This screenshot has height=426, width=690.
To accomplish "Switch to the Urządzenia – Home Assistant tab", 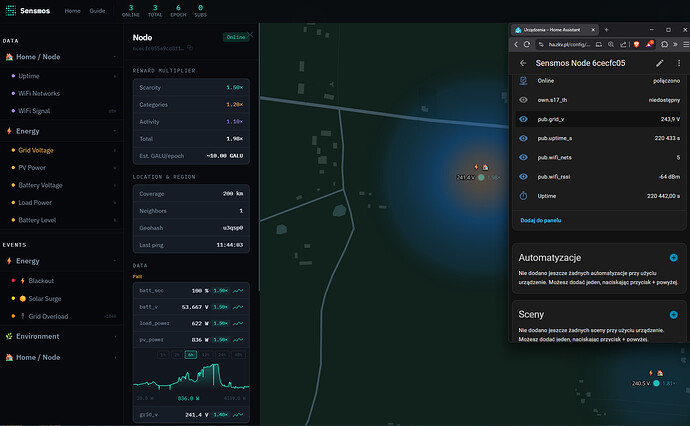I will 554,30.
